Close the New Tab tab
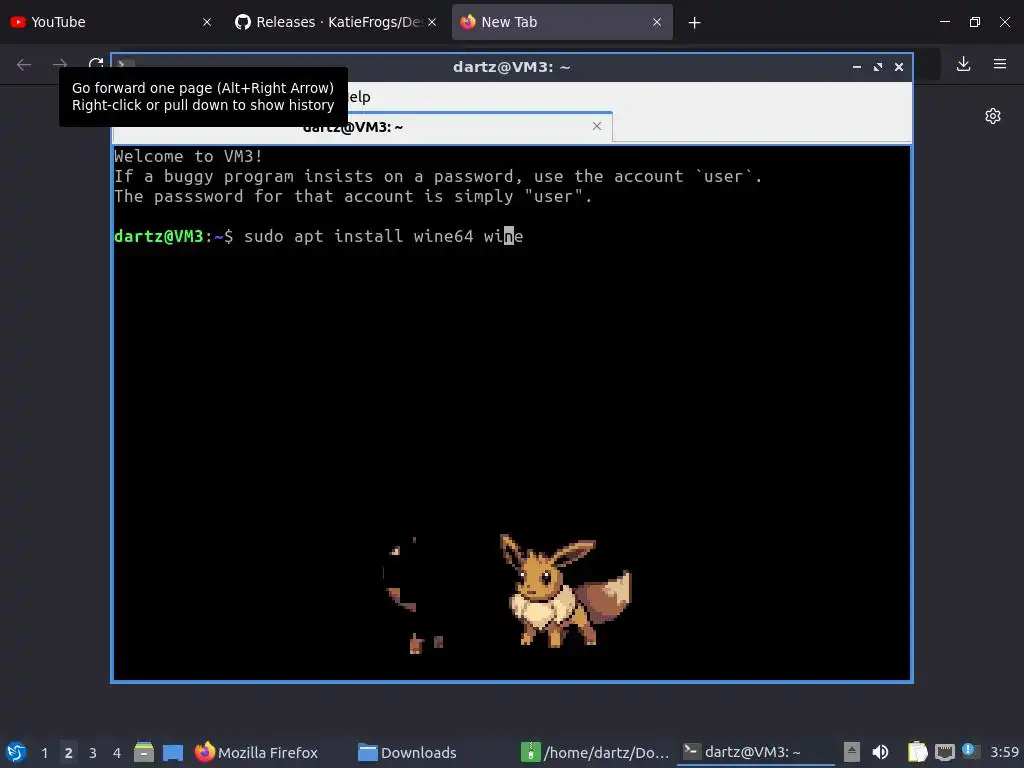Screen dimensions: 1024x768 tap(657, 22)
